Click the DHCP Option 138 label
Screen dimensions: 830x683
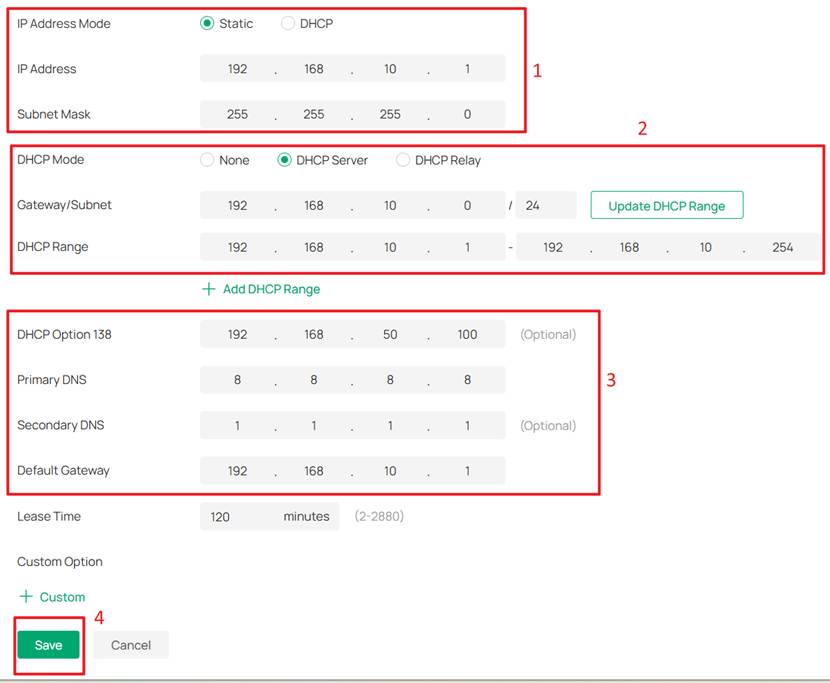click(x=64, y=335)
